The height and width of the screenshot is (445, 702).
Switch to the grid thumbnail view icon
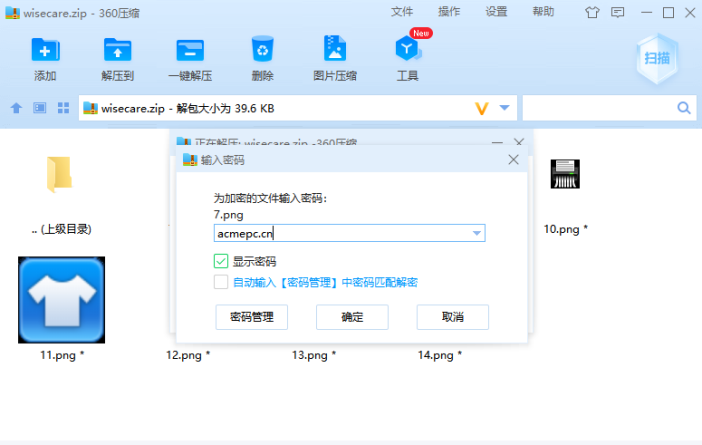click(64, 108)
